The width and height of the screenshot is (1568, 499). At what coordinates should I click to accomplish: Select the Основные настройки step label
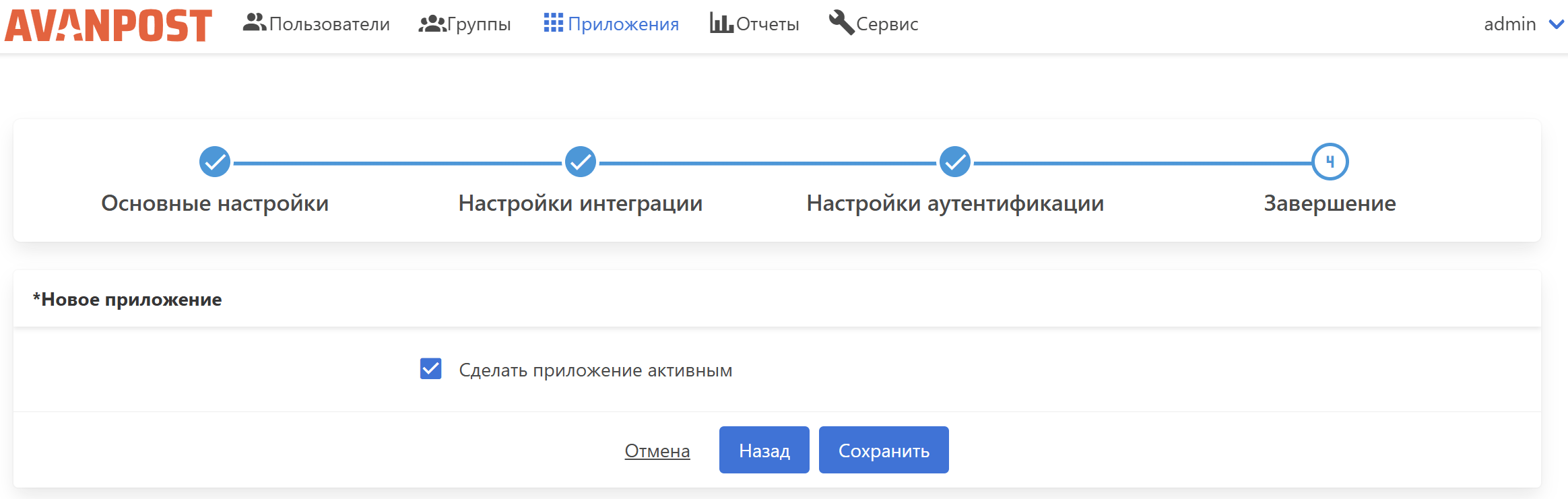click(215, 203)
